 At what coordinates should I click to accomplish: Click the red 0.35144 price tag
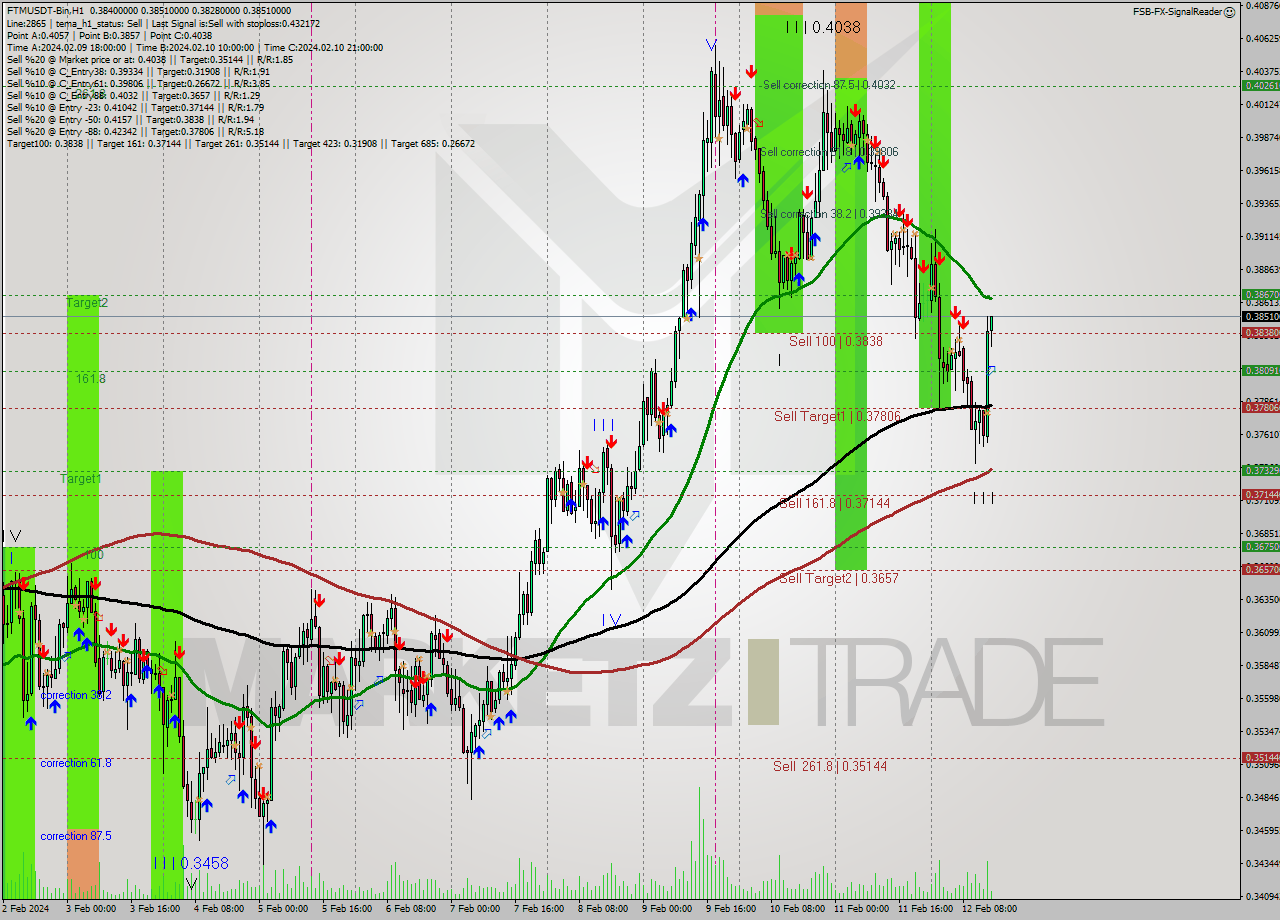tap(1261, 757)
